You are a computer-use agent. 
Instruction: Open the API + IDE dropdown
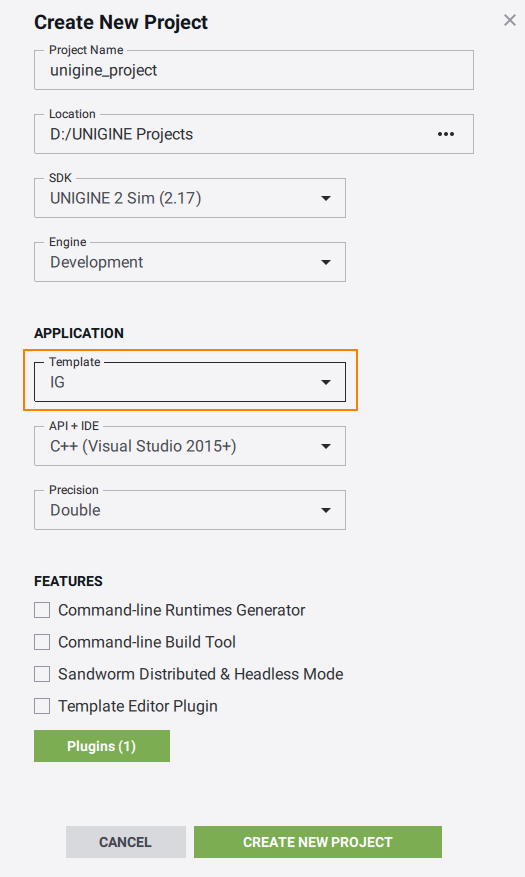point(190,446)
